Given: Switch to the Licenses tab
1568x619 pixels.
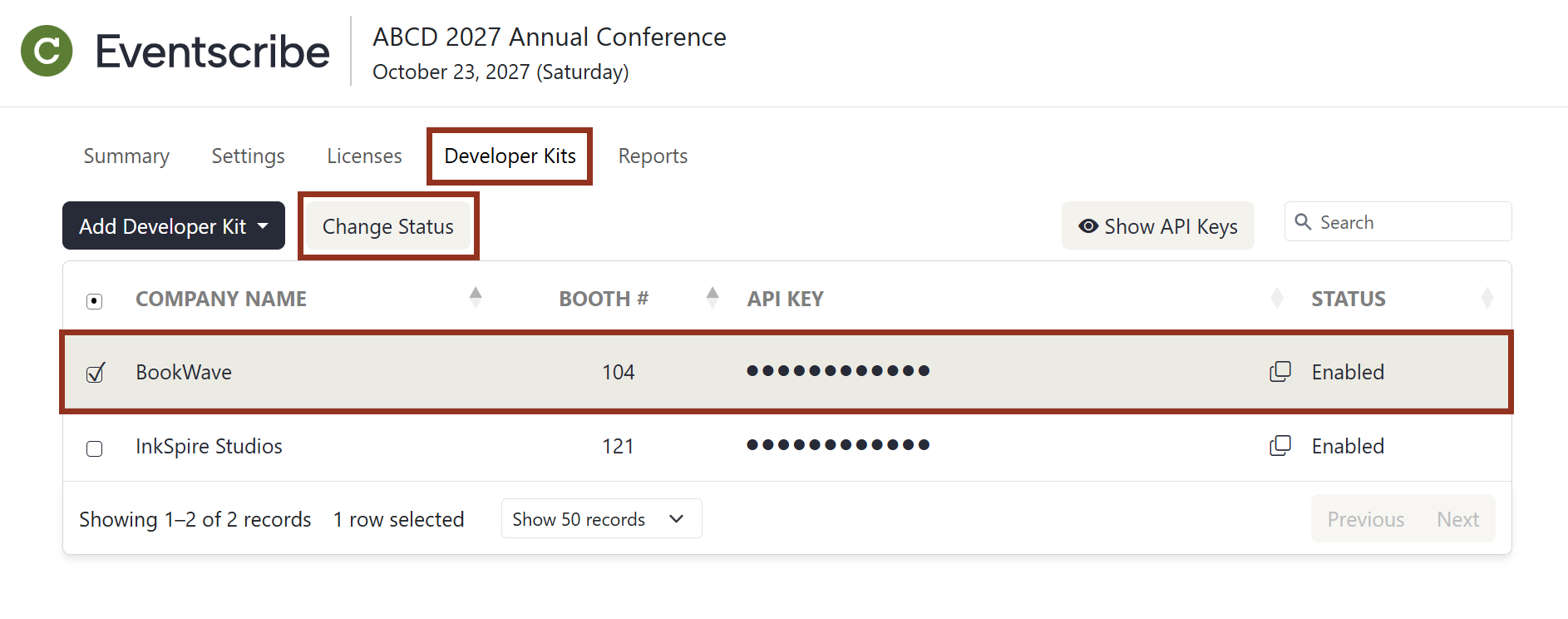Looking at the screenshot, I should click(x=364, y=156).
